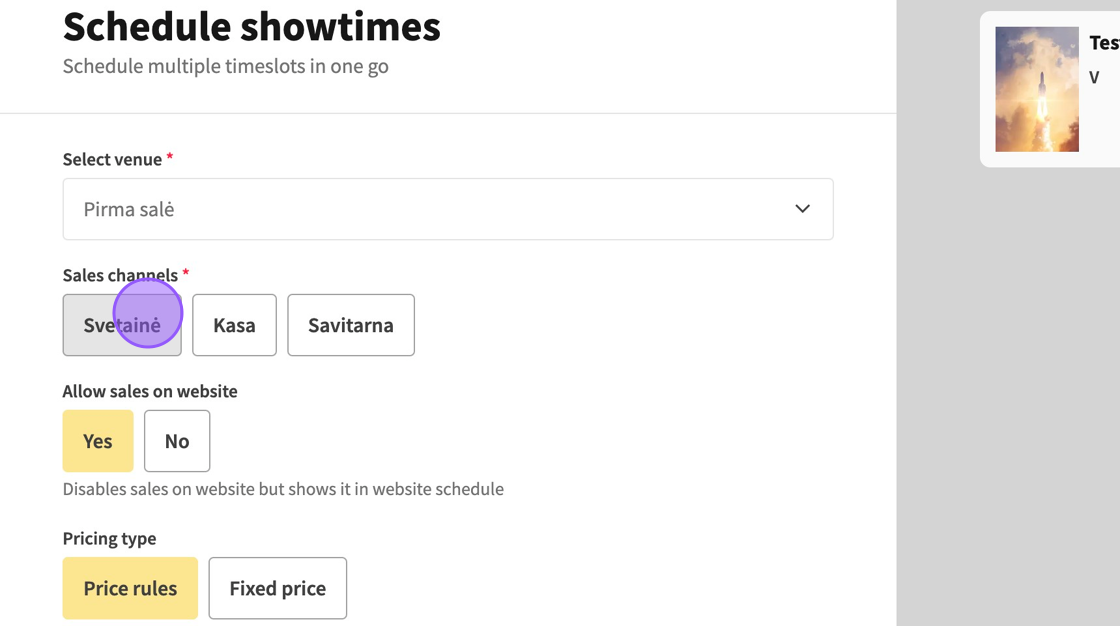Click the Sales channels label
This screenshot has height=626, width=1120.
coord(120,275)
